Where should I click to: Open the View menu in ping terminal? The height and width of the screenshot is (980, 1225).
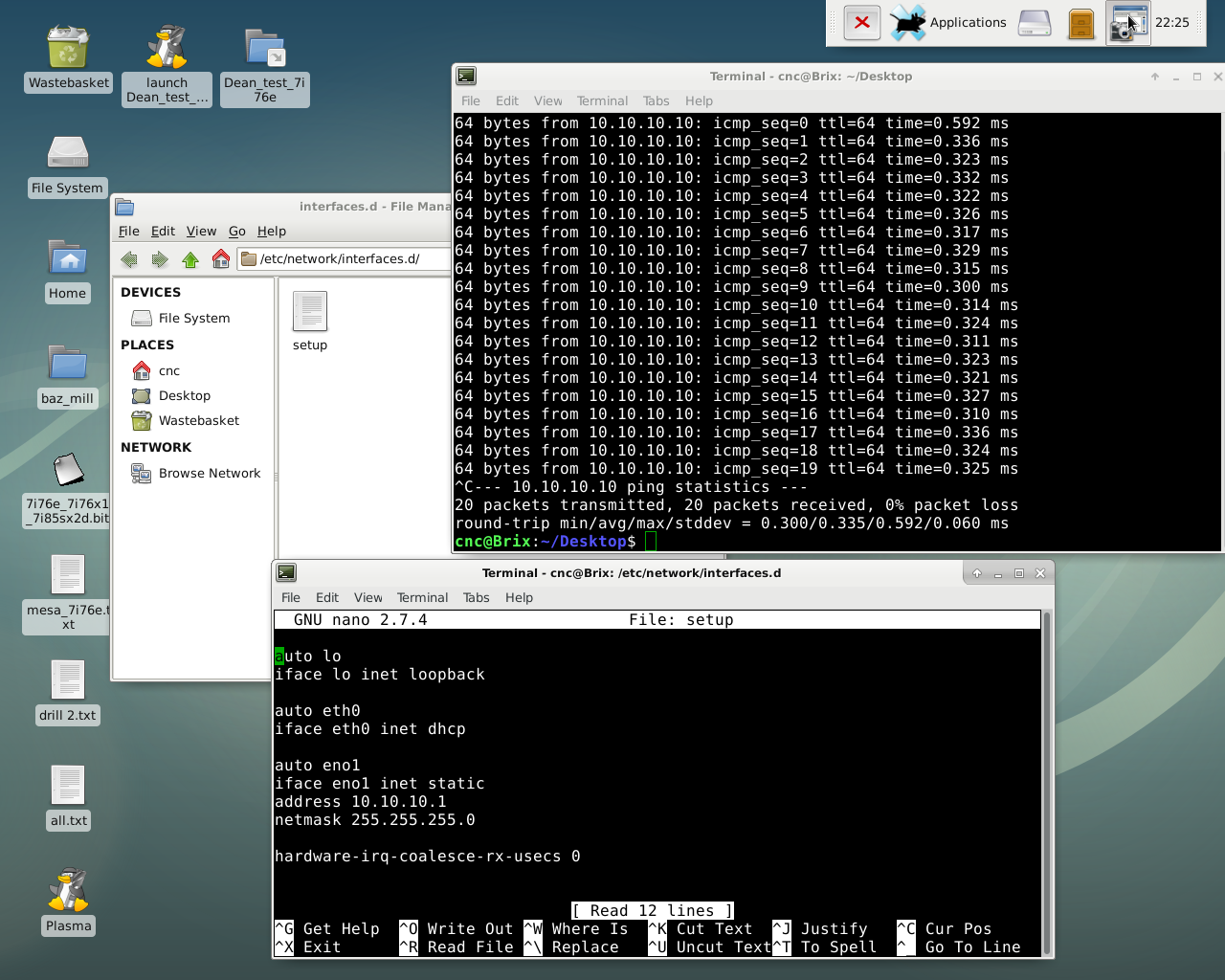pos(547,100)
